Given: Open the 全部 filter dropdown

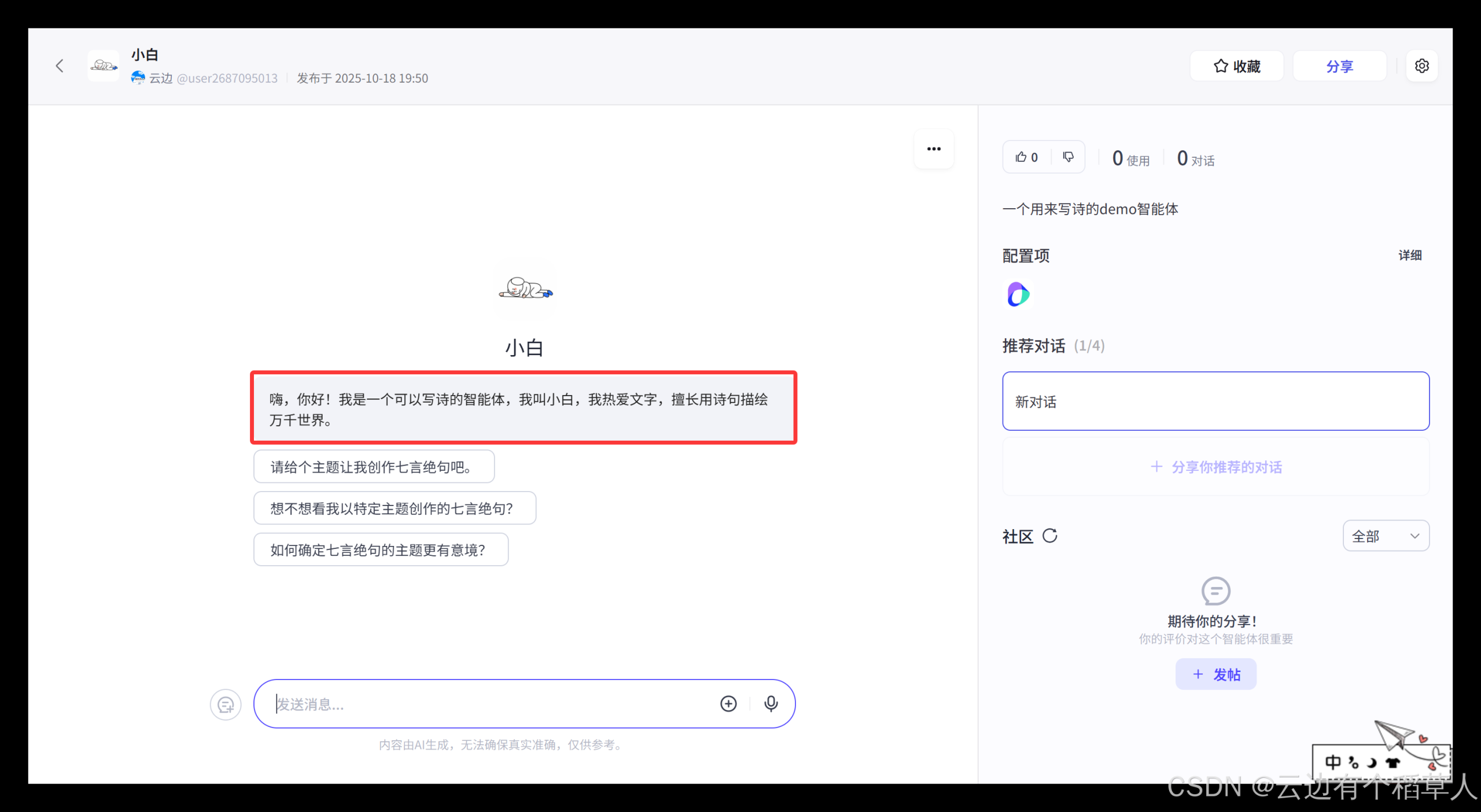Looking at the screenshot, I should click(1385, 536).
